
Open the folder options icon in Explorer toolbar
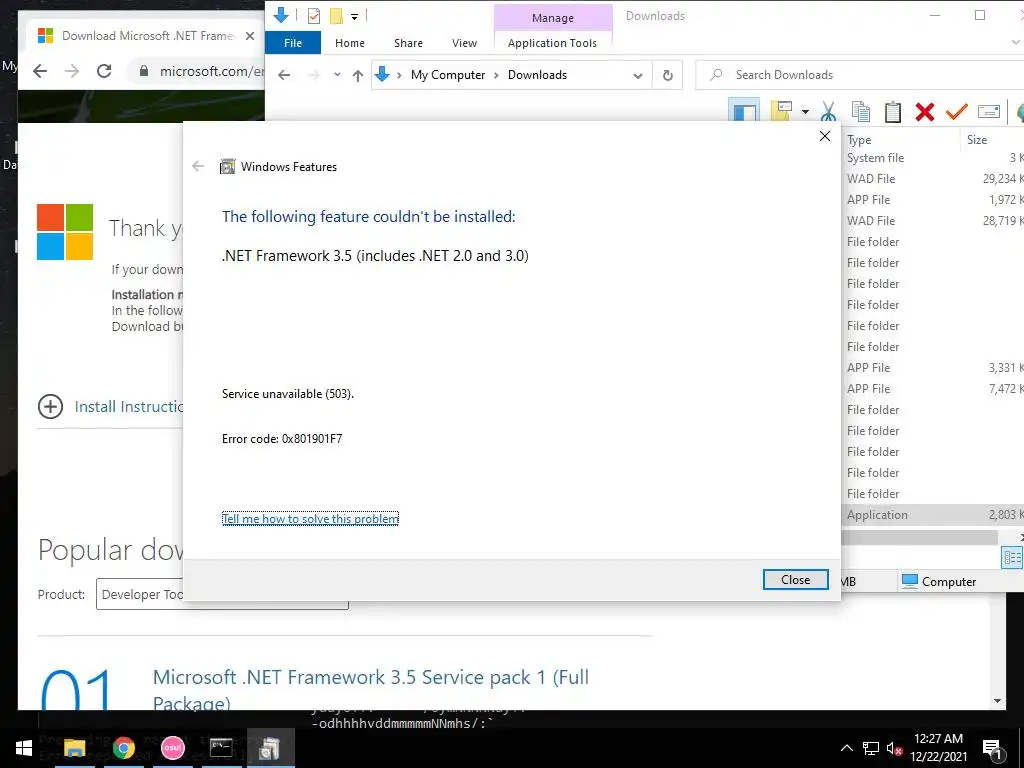(782, 110)
